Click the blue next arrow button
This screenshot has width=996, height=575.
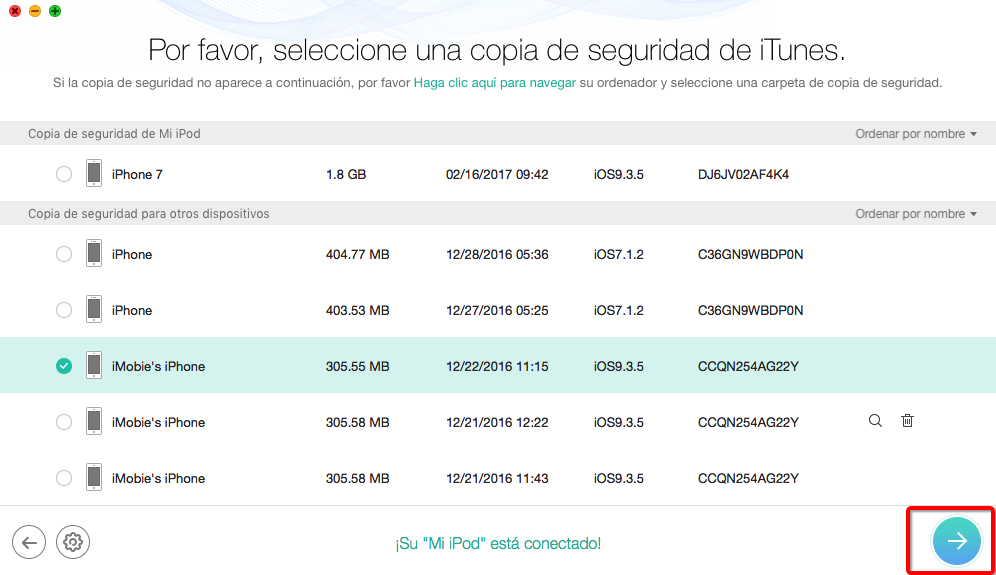[957, 541]
